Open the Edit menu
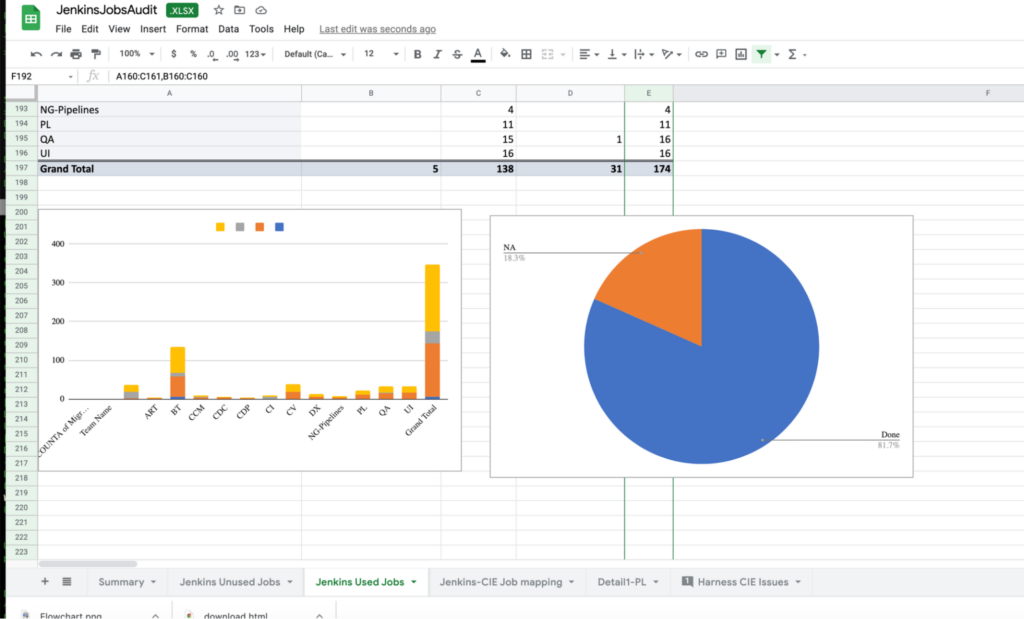This screenshot has height=619, width=1024. (x=89, y=29)
